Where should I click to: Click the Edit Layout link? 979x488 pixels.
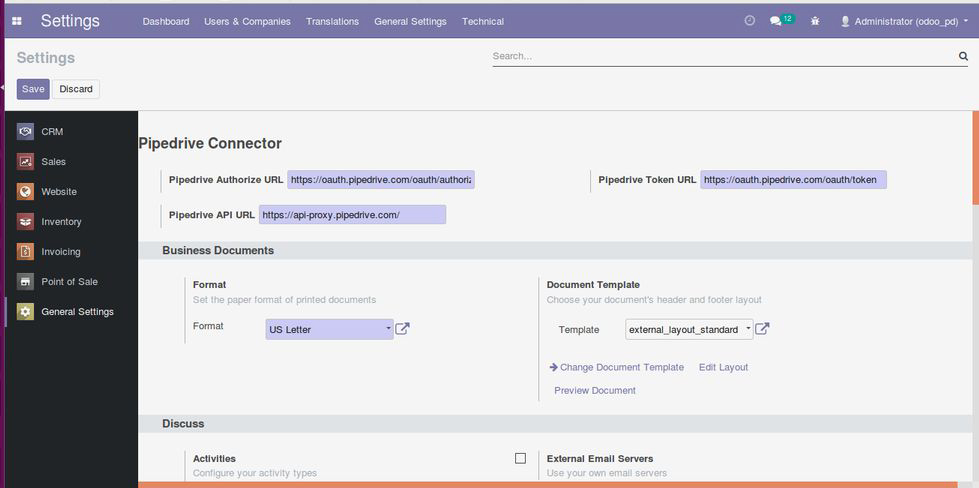click(x=723, y=367)
